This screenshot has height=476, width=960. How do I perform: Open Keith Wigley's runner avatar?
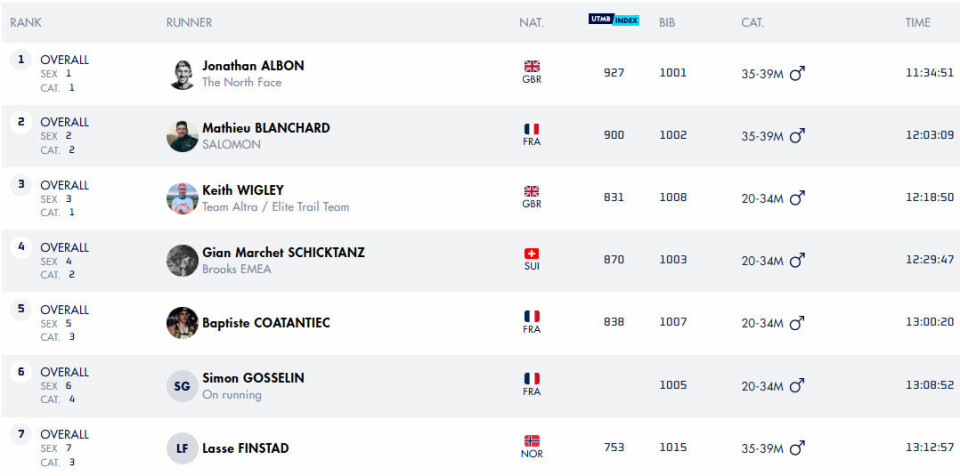pyautogui.click(x=182, y=198)
